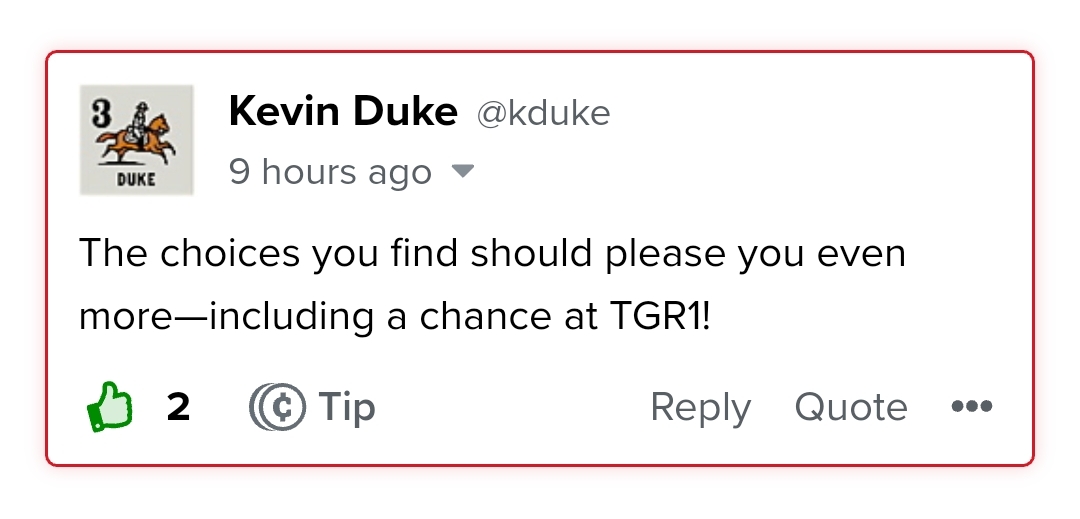Image resolution: width=1080 pixels, height=519 pixels.
Task: Click the Tip label to send a tip
Action: coord(346,407)
